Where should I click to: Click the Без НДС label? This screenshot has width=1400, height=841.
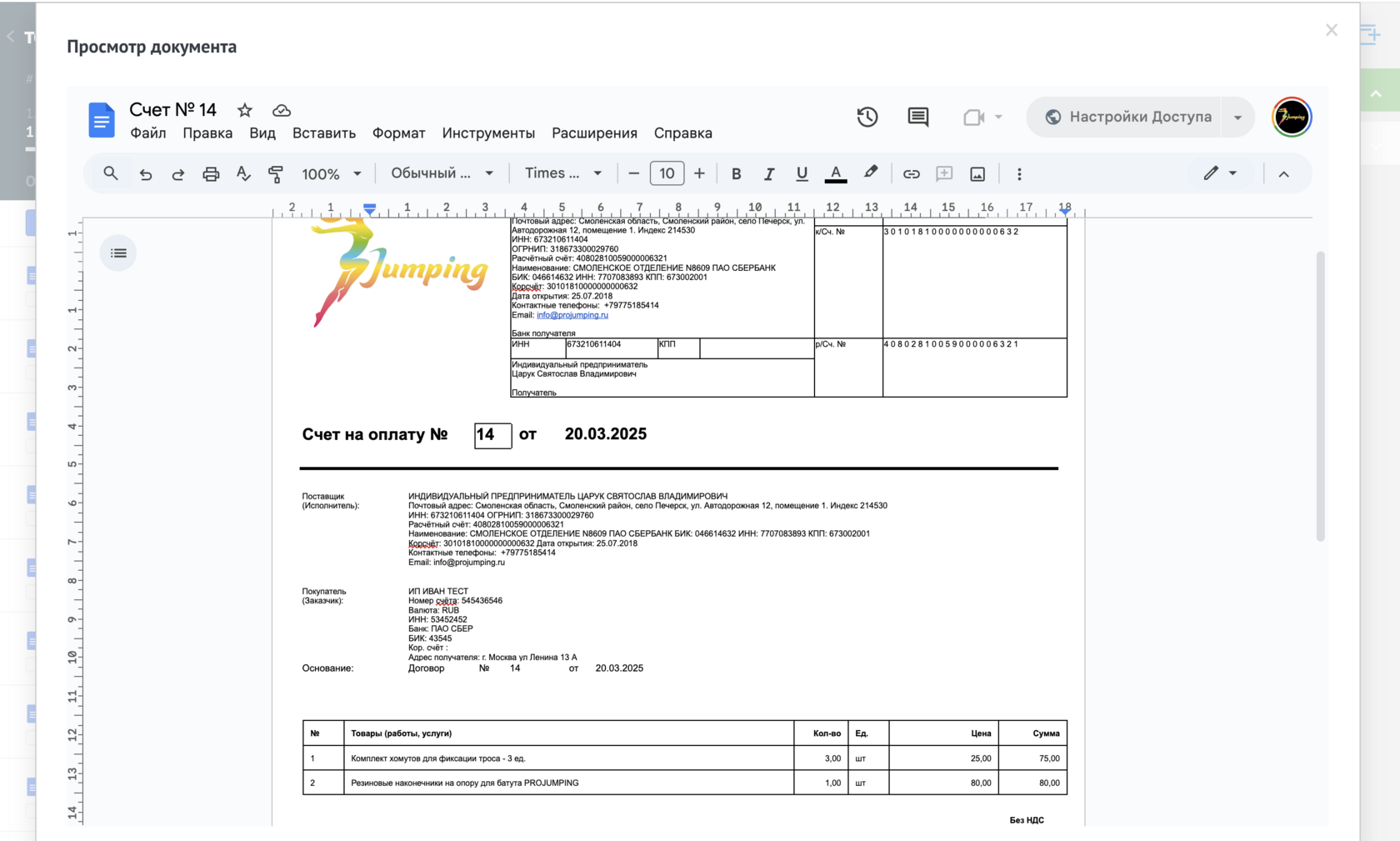(x=1027, y=820)
